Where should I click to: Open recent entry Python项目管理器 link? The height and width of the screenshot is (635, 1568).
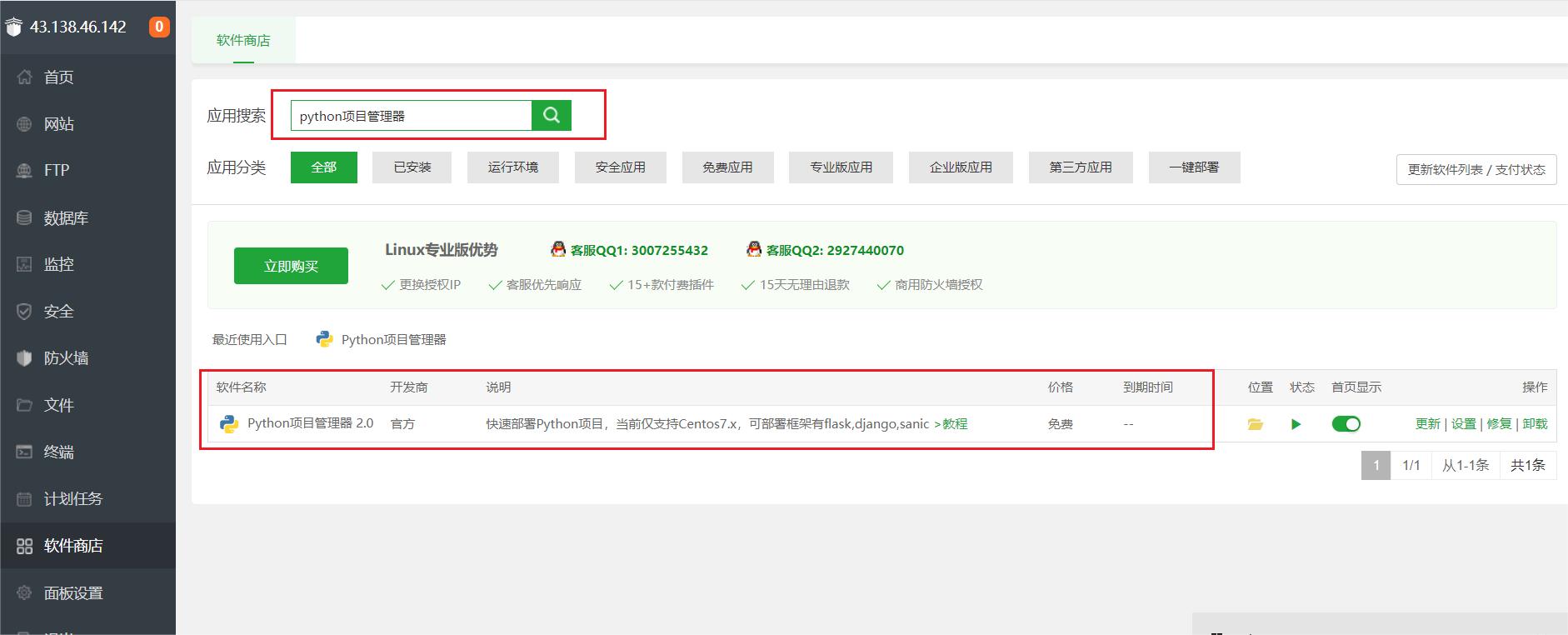tap(393, 339)
